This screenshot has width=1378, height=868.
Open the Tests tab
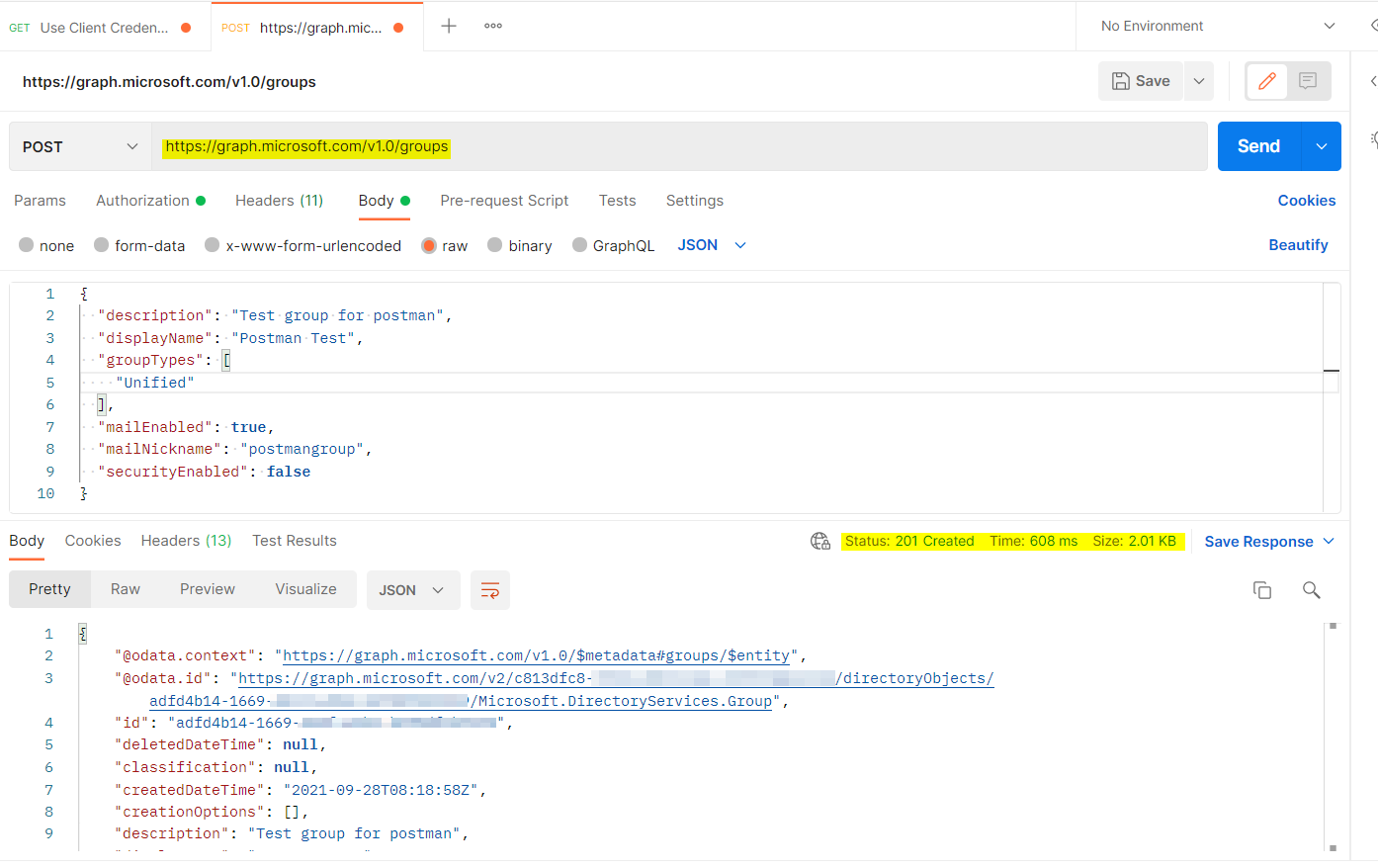click(617, 201)
